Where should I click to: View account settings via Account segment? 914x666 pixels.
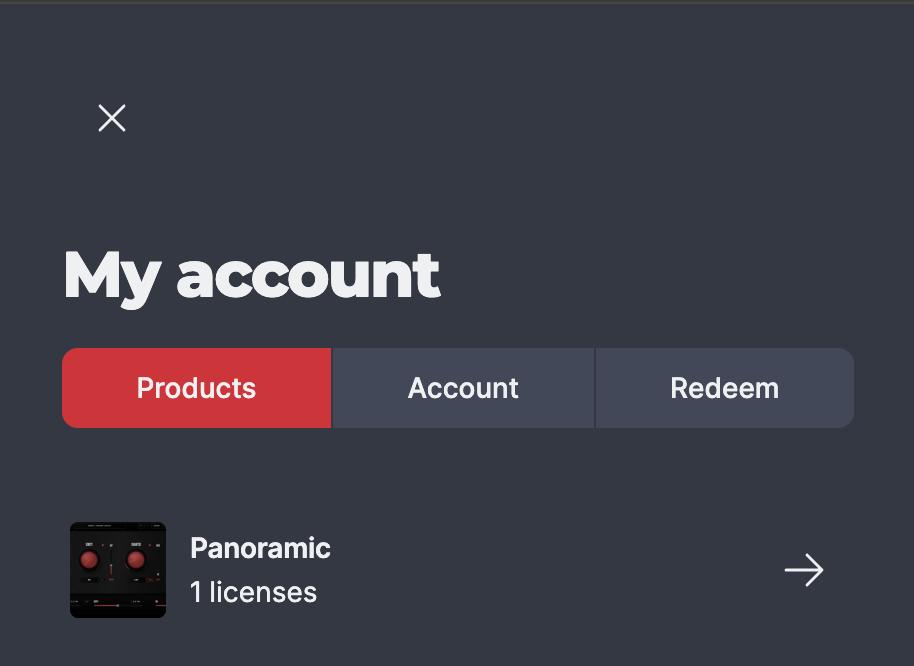(463, 388)
